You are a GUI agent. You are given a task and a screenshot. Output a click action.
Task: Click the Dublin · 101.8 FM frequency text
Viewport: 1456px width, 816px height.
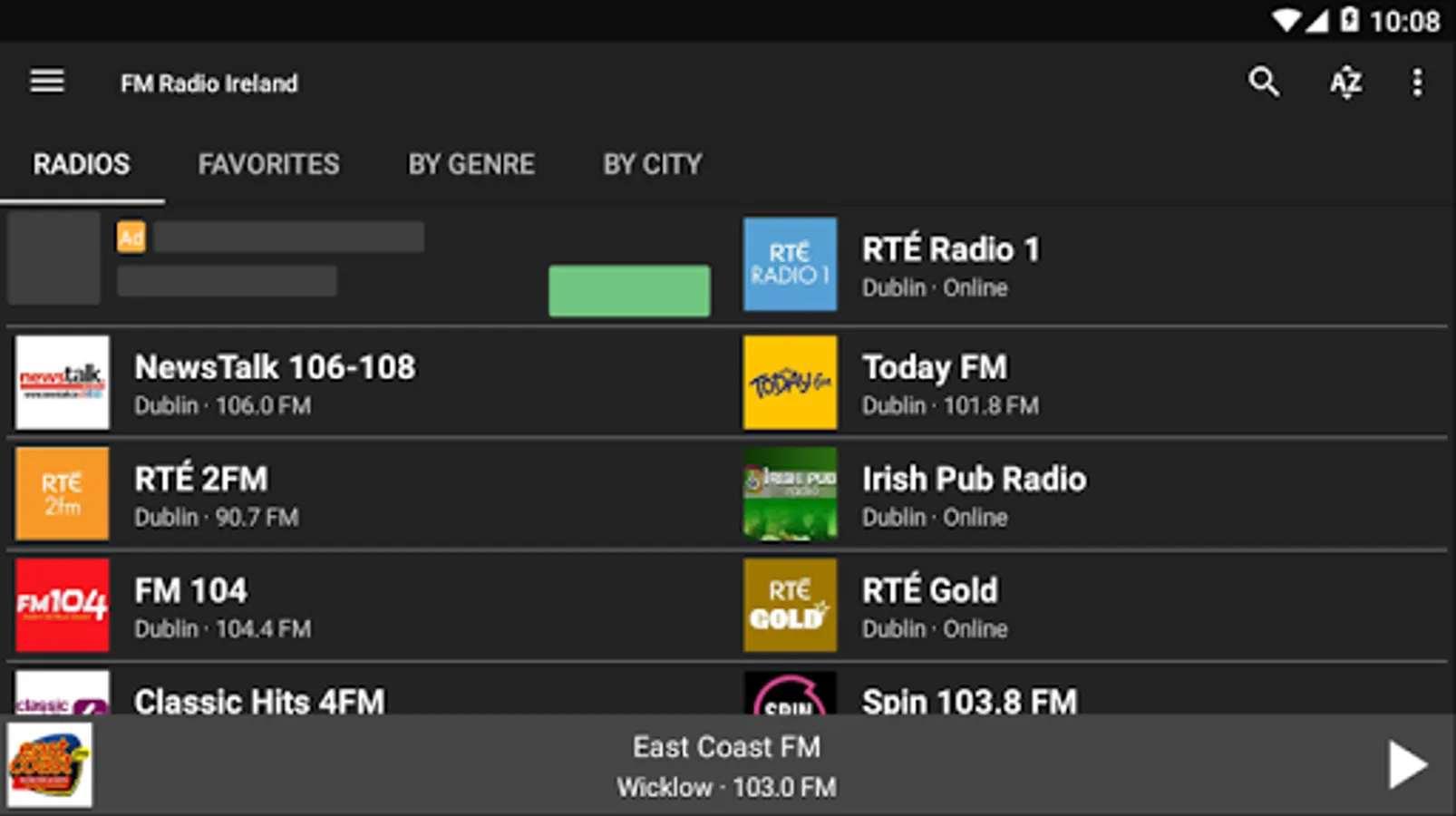(x=951, y=405)
